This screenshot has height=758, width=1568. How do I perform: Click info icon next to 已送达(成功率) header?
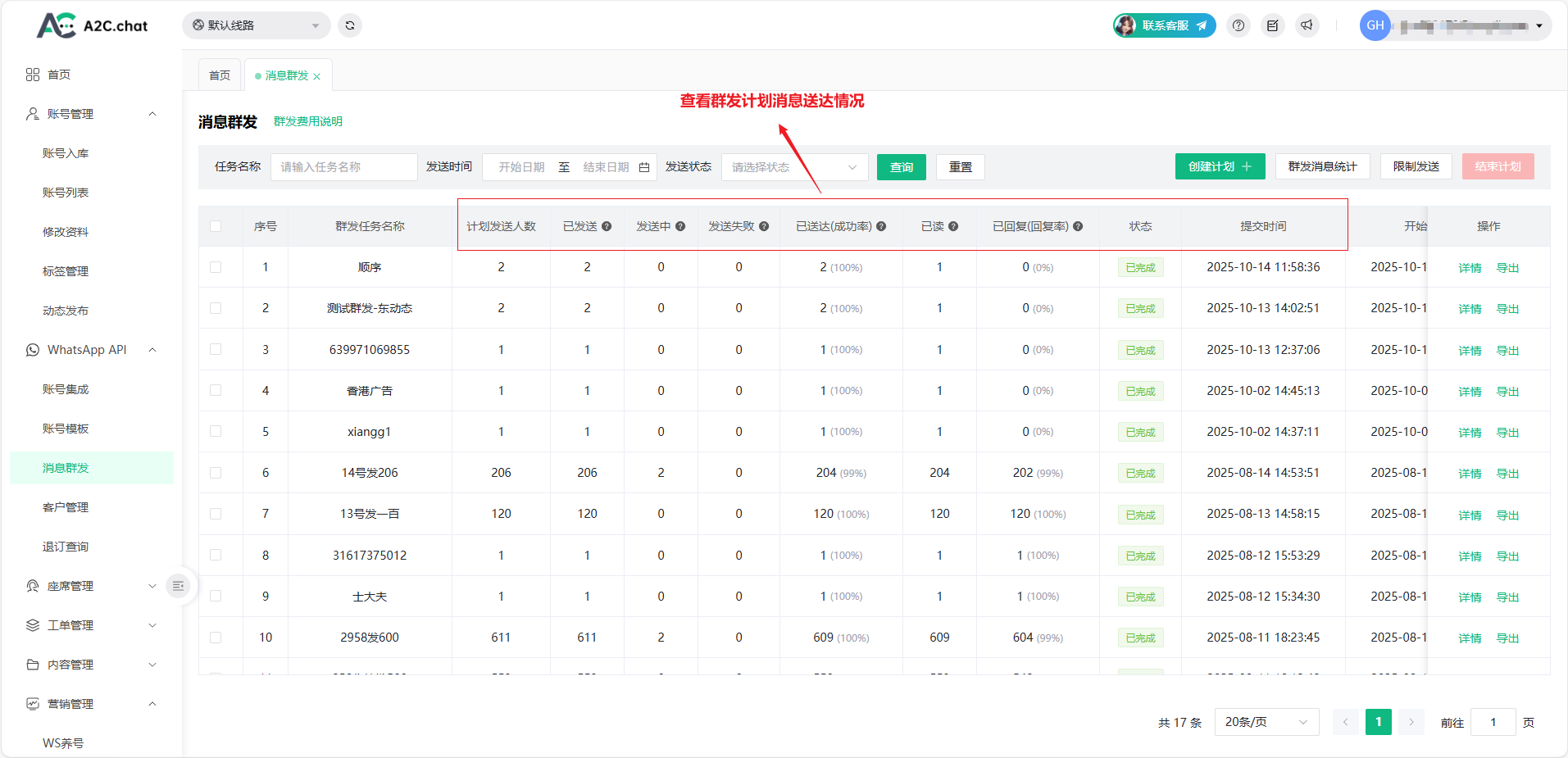881,226
